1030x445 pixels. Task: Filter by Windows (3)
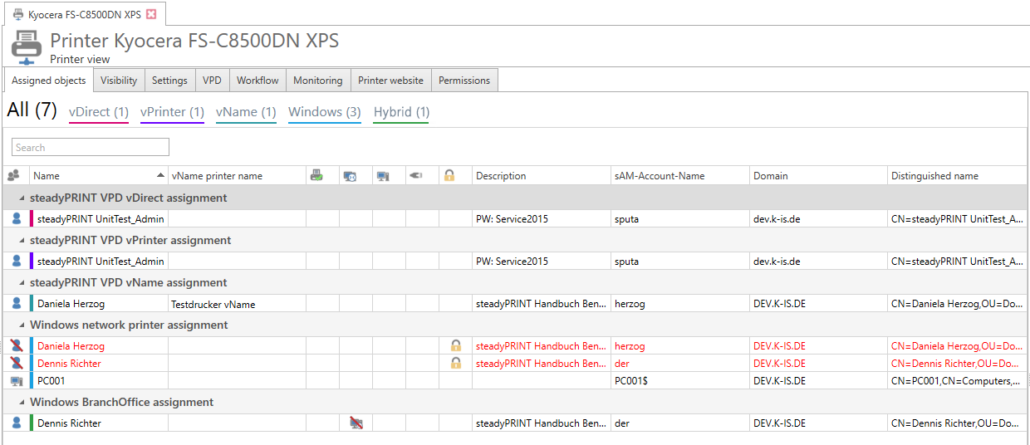click(325, 112)
